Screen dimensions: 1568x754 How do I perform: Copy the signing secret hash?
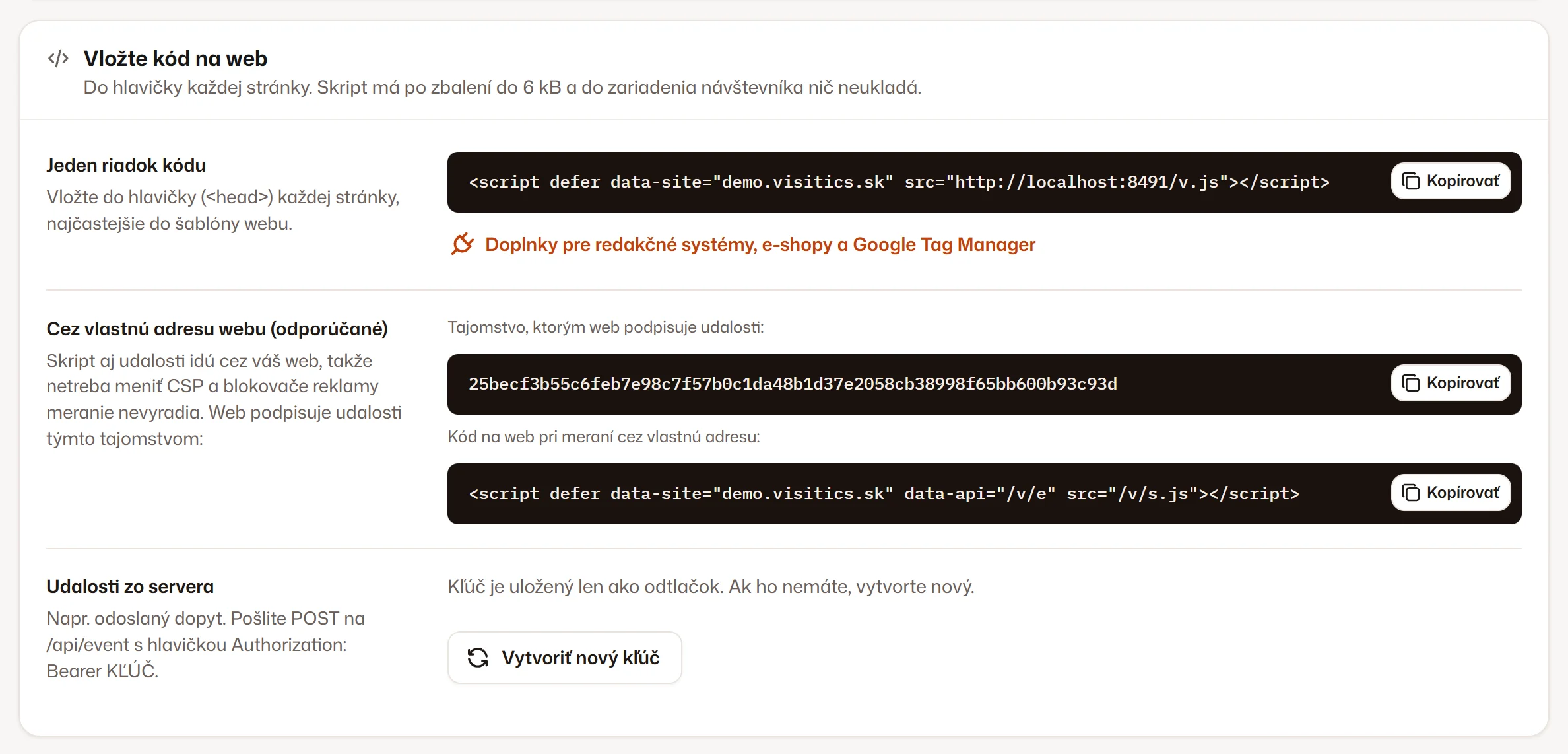[1451, 383]
